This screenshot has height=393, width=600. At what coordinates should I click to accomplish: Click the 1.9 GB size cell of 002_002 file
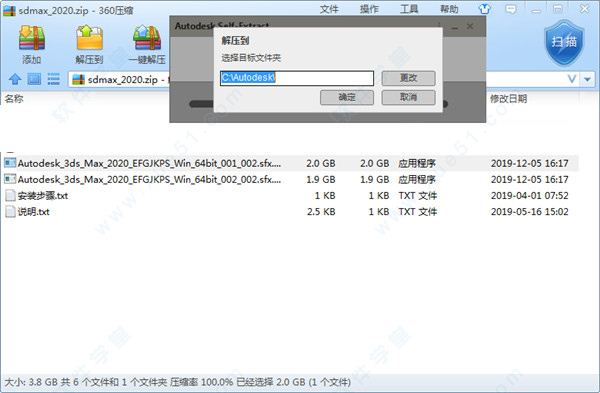coord(321,179)
